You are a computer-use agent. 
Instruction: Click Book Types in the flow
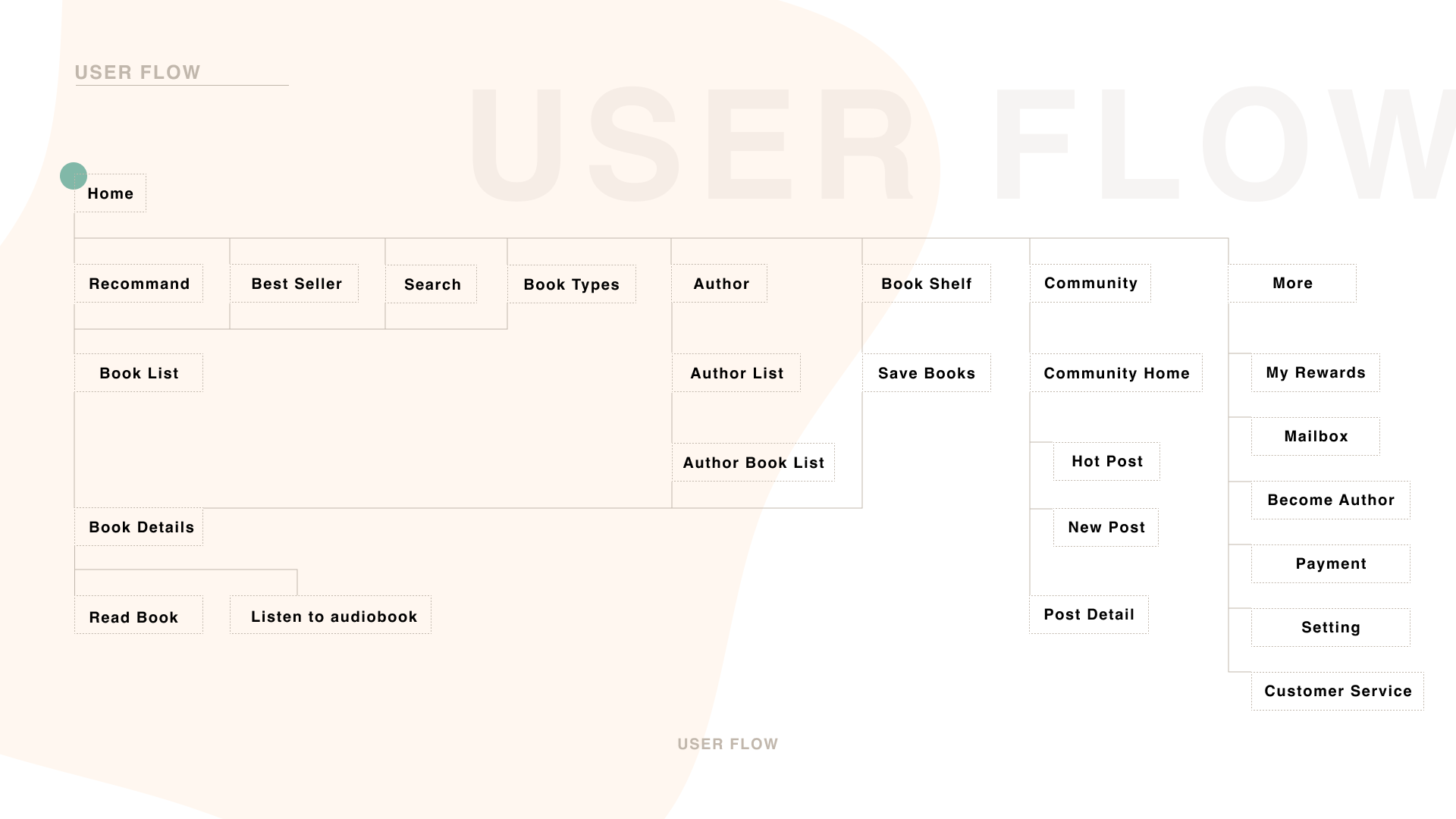point(572,284)
